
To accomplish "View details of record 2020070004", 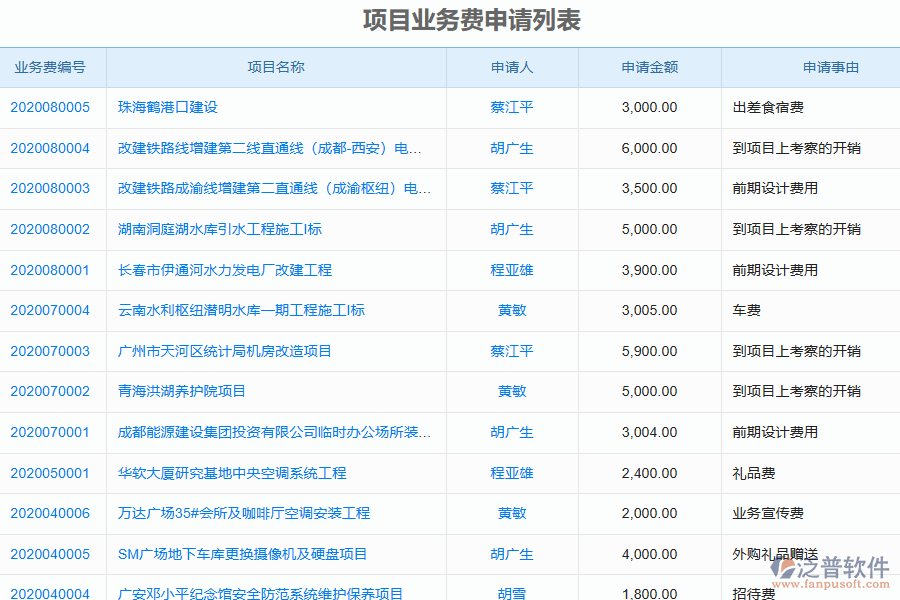I will [51, 310].
